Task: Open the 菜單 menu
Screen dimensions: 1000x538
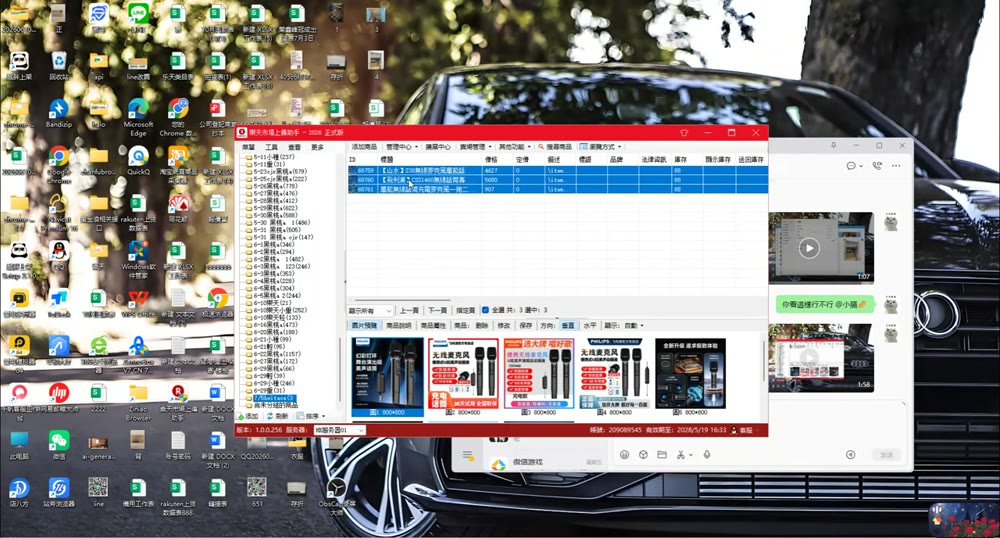Action: tap(248, 147)
